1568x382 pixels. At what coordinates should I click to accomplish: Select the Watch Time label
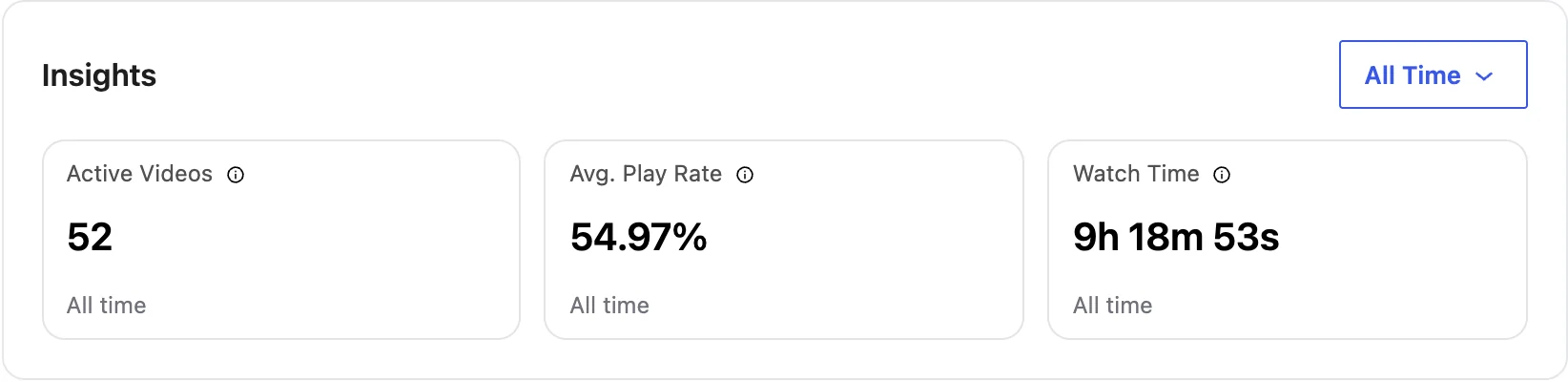click(1136, 174)
